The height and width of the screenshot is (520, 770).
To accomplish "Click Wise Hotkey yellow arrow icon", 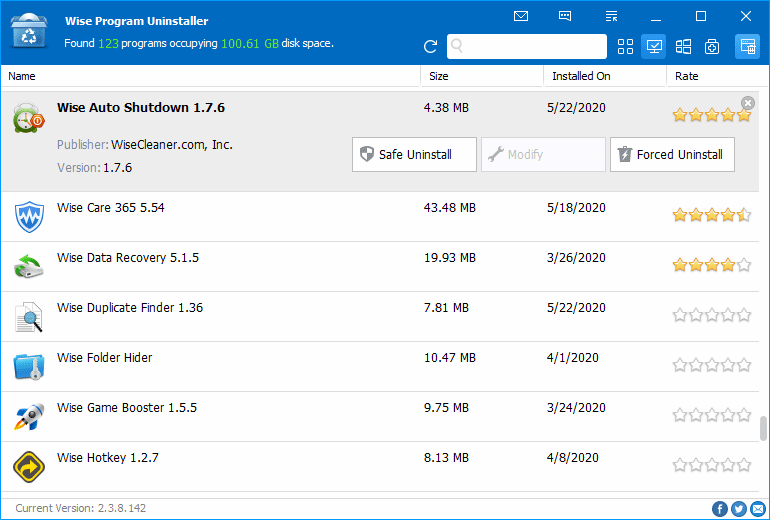I will pos(29,466).
